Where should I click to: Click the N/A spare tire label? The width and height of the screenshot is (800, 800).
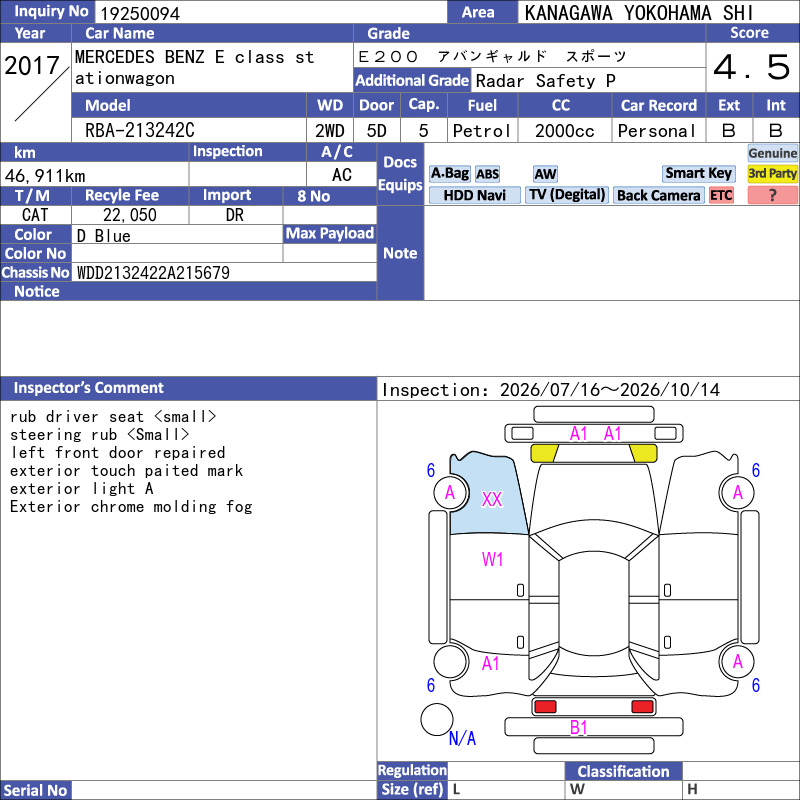point(462,738)
